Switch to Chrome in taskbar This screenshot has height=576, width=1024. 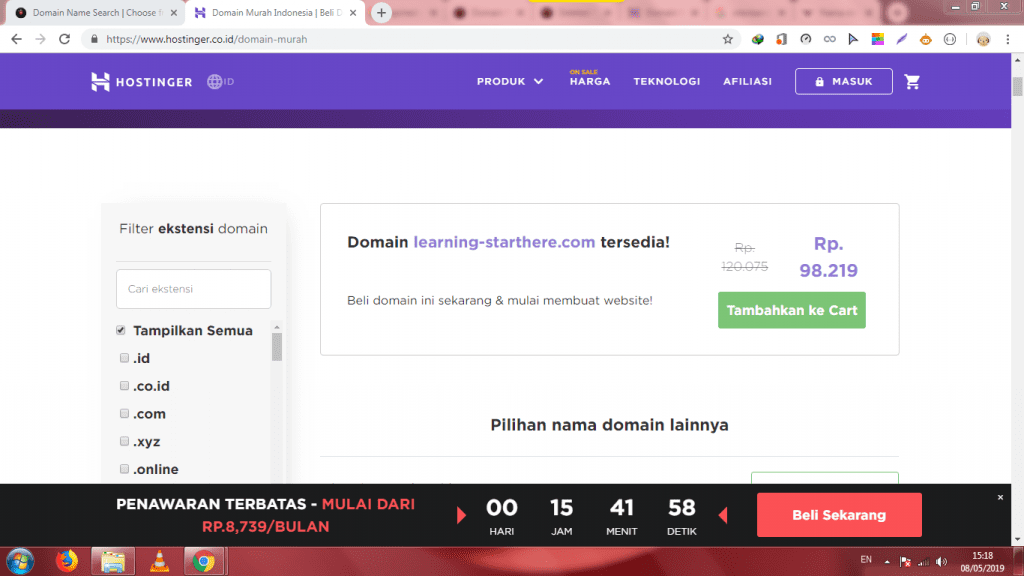point(204,562)
